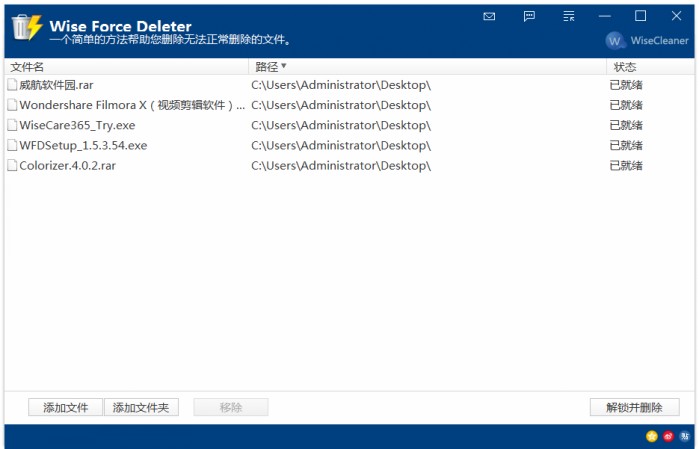Image resolution: width=699 pixels, height=449 pixels.
Task: Sort by the 路径 column arrow
Action: (x=284, y=66)
